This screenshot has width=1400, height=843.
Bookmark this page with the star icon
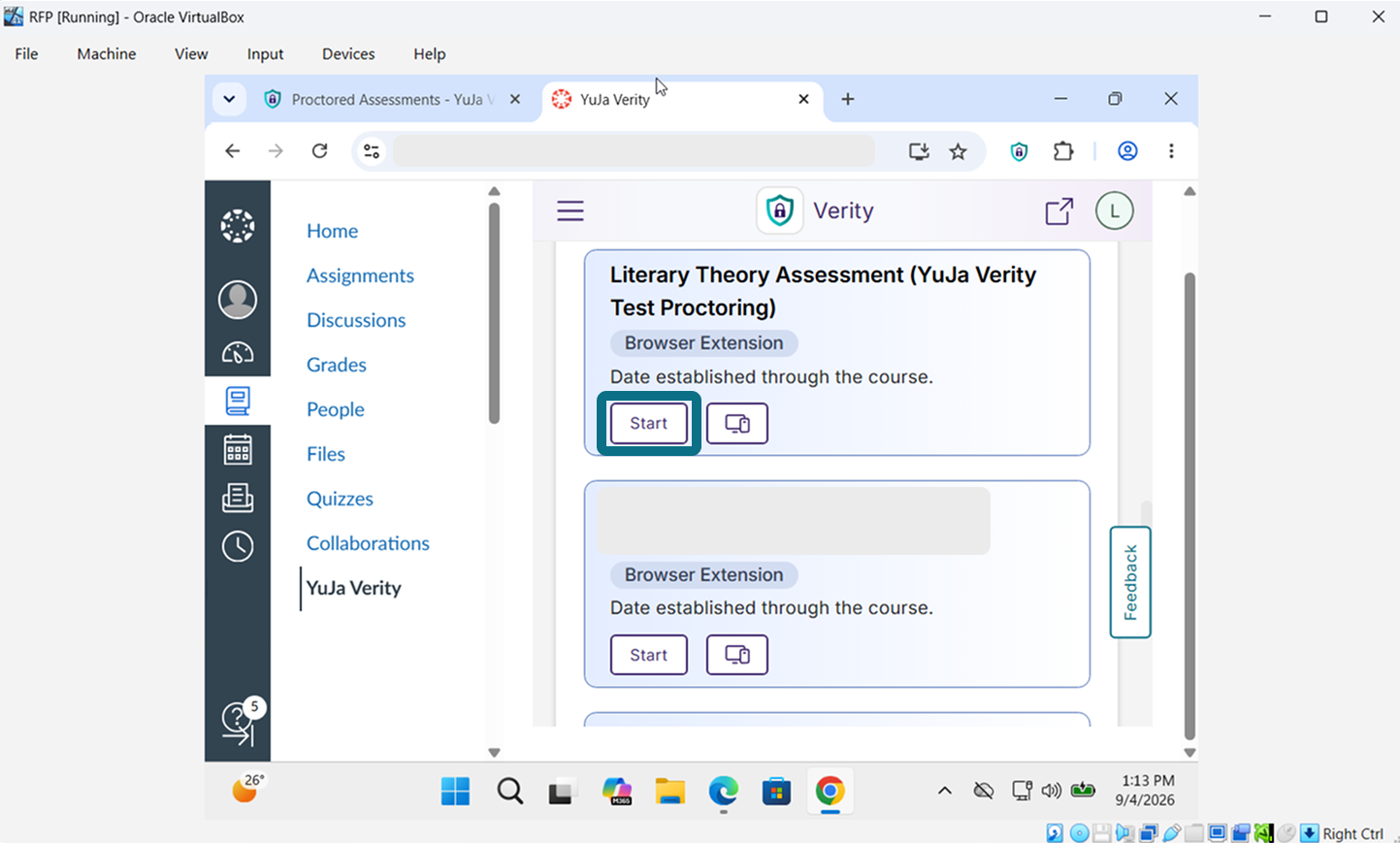(x=959, y=151)
